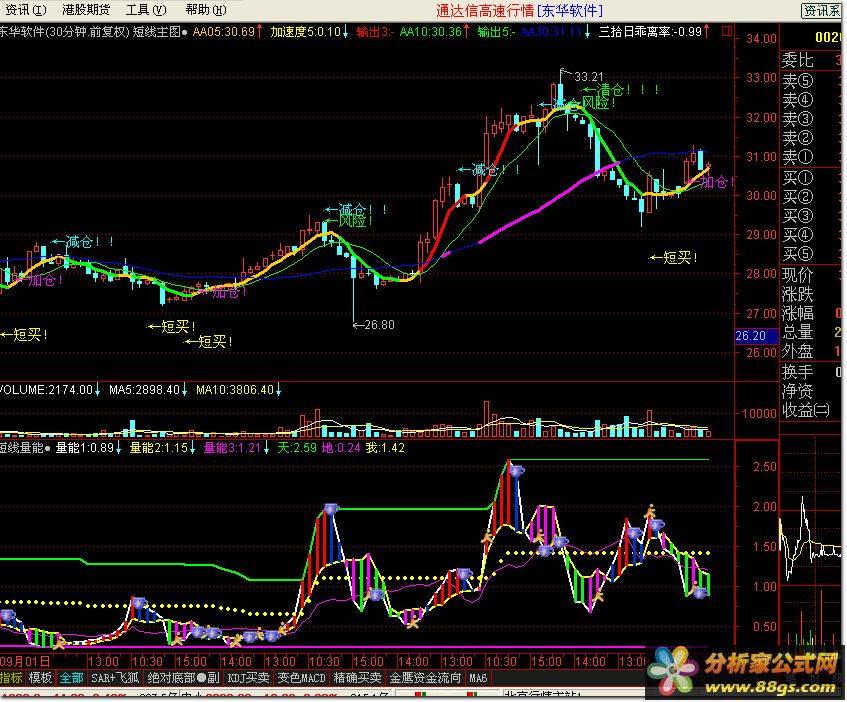Click the 买① row in the quote panel
847x702 pixels.
click(812, 178)
